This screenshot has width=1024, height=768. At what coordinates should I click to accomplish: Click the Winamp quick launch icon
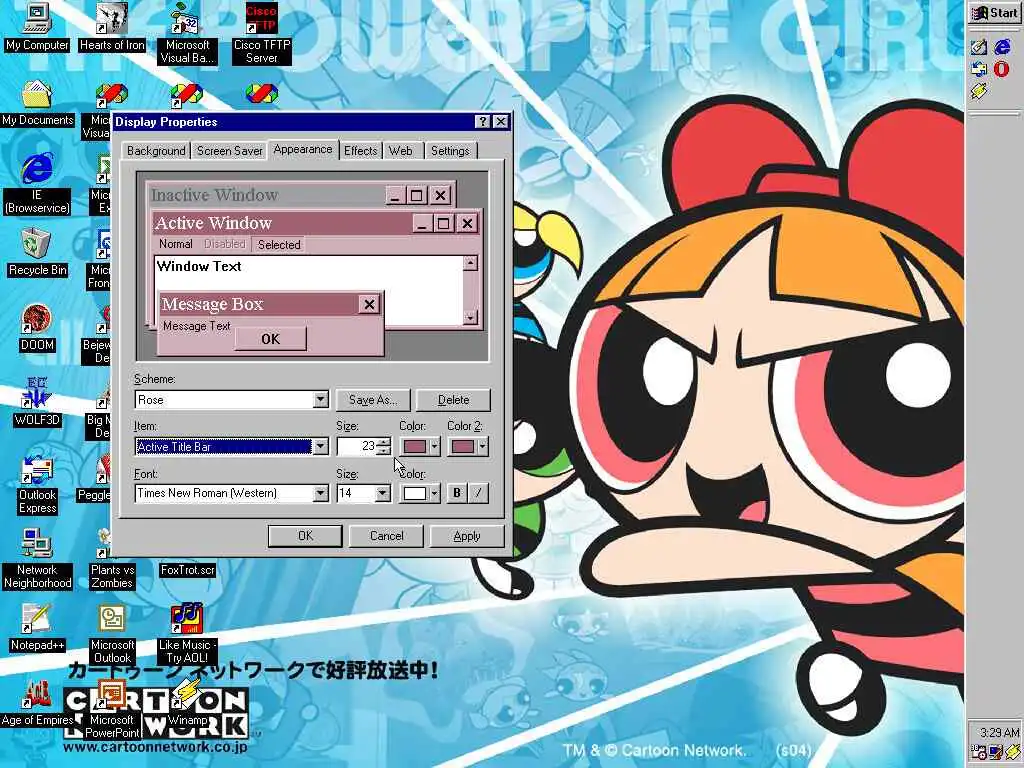[x=979, y=91]
